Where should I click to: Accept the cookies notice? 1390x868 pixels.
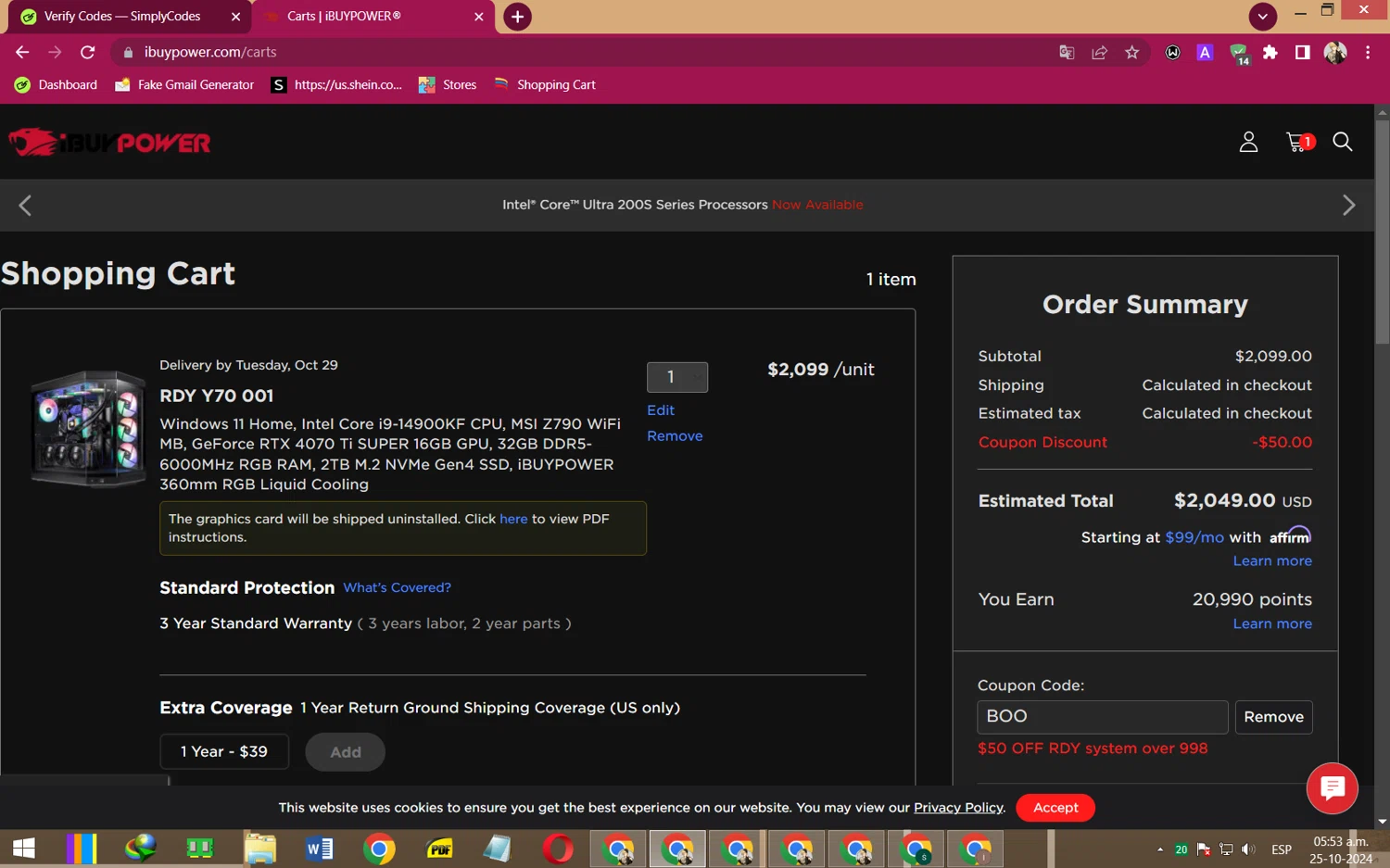click(x=1055, y=808)
